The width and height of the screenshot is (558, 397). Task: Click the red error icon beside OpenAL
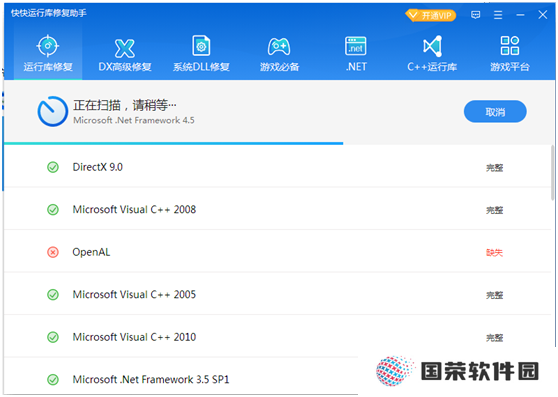[53, 252]
